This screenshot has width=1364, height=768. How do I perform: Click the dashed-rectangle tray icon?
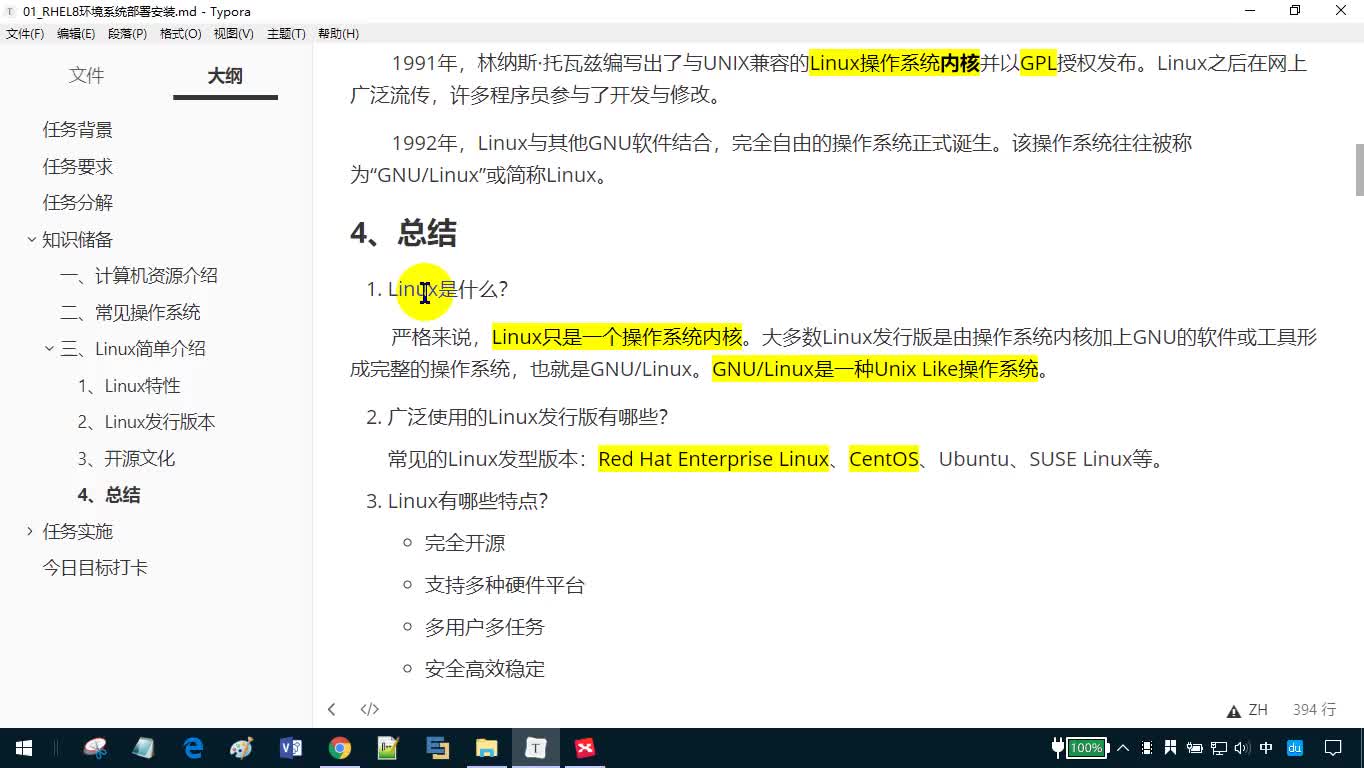point(1146,748)
